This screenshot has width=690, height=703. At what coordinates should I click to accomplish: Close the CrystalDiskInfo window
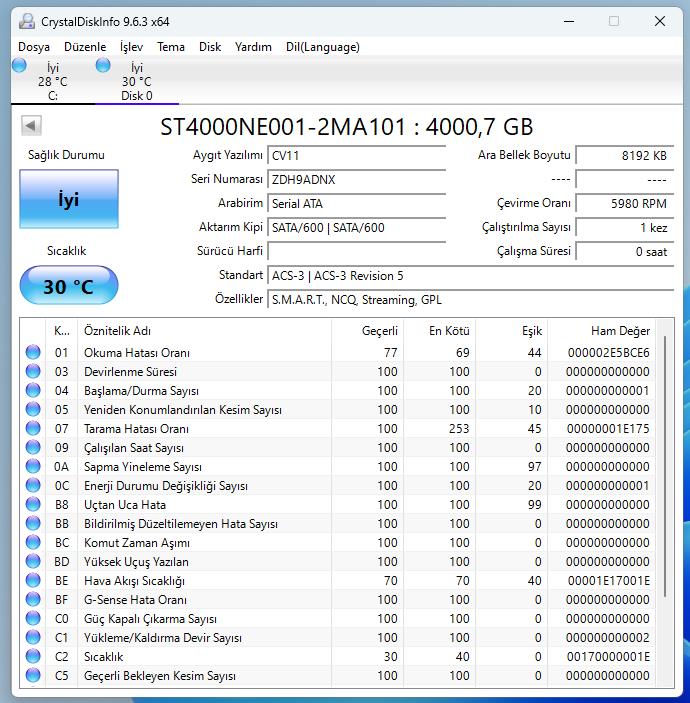point(660,21)
